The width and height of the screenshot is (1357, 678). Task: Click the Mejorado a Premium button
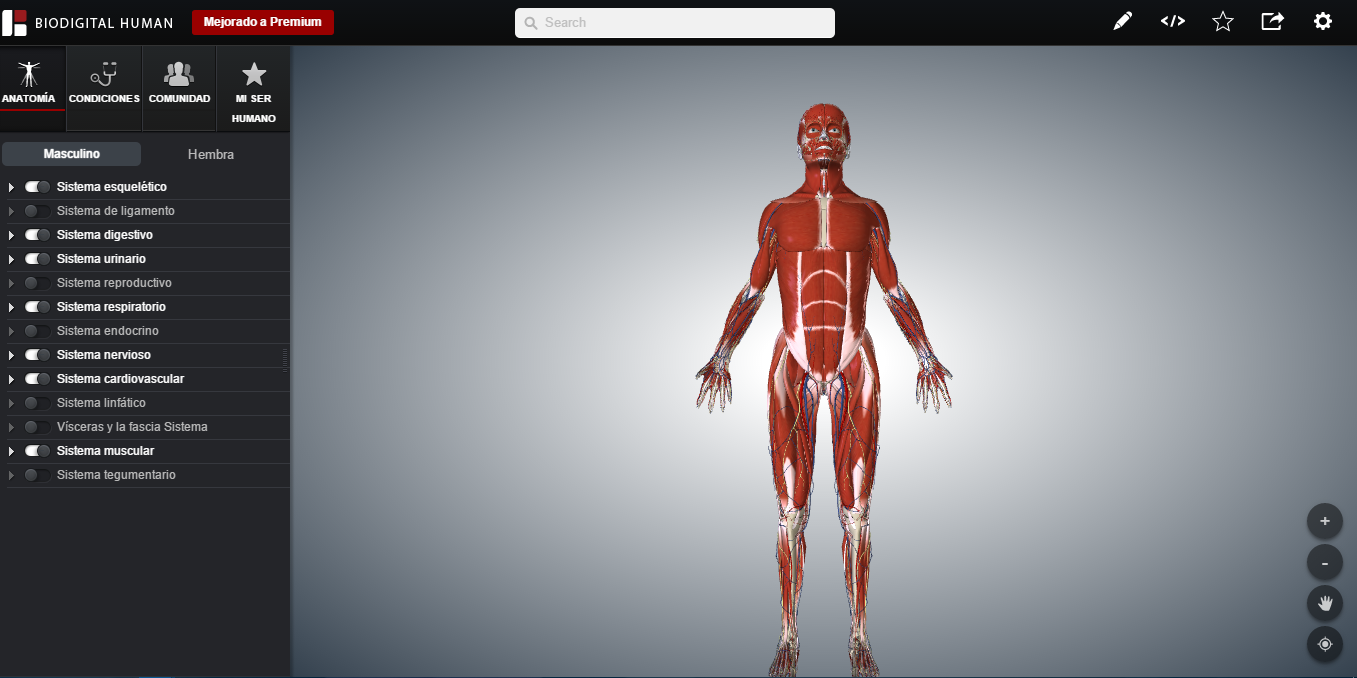tap(263, 22)
